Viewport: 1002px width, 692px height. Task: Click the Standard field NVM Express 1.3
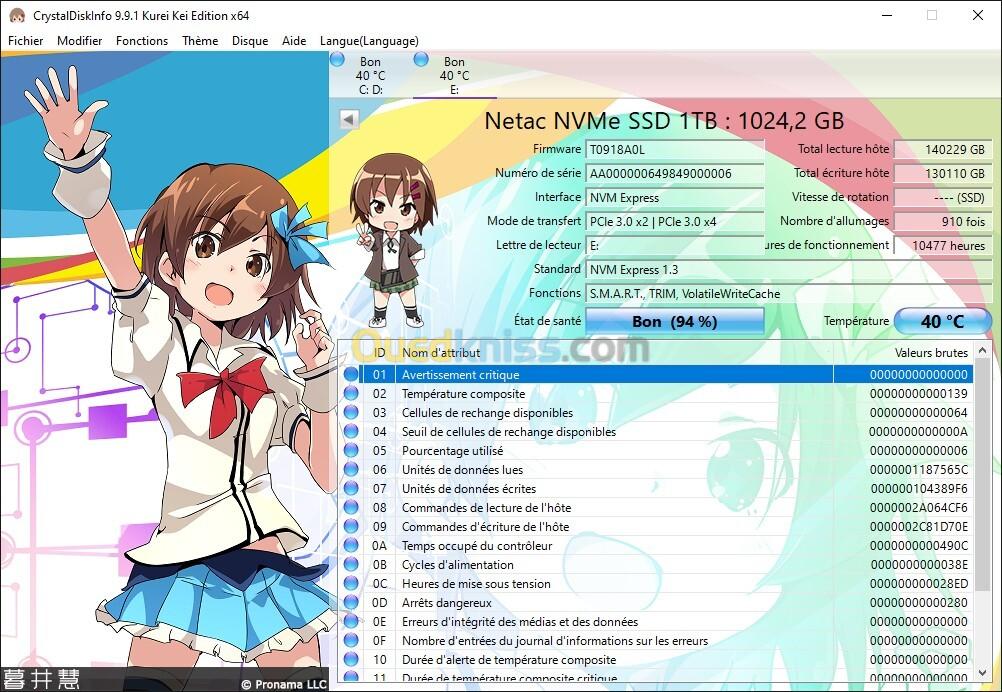click(x=789, y=270)
